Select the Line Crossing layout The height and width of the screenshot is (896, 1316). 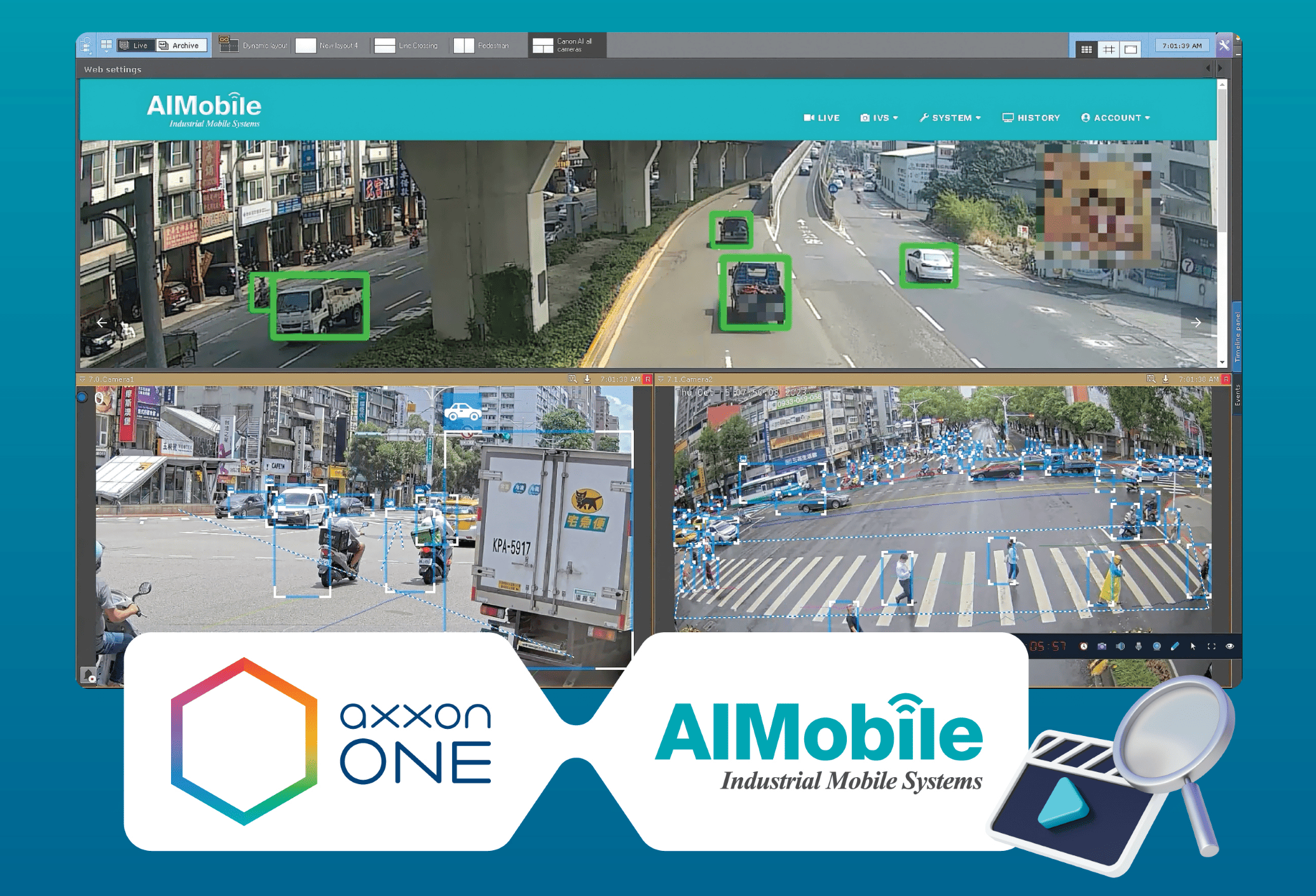click(x=407, y=45)
